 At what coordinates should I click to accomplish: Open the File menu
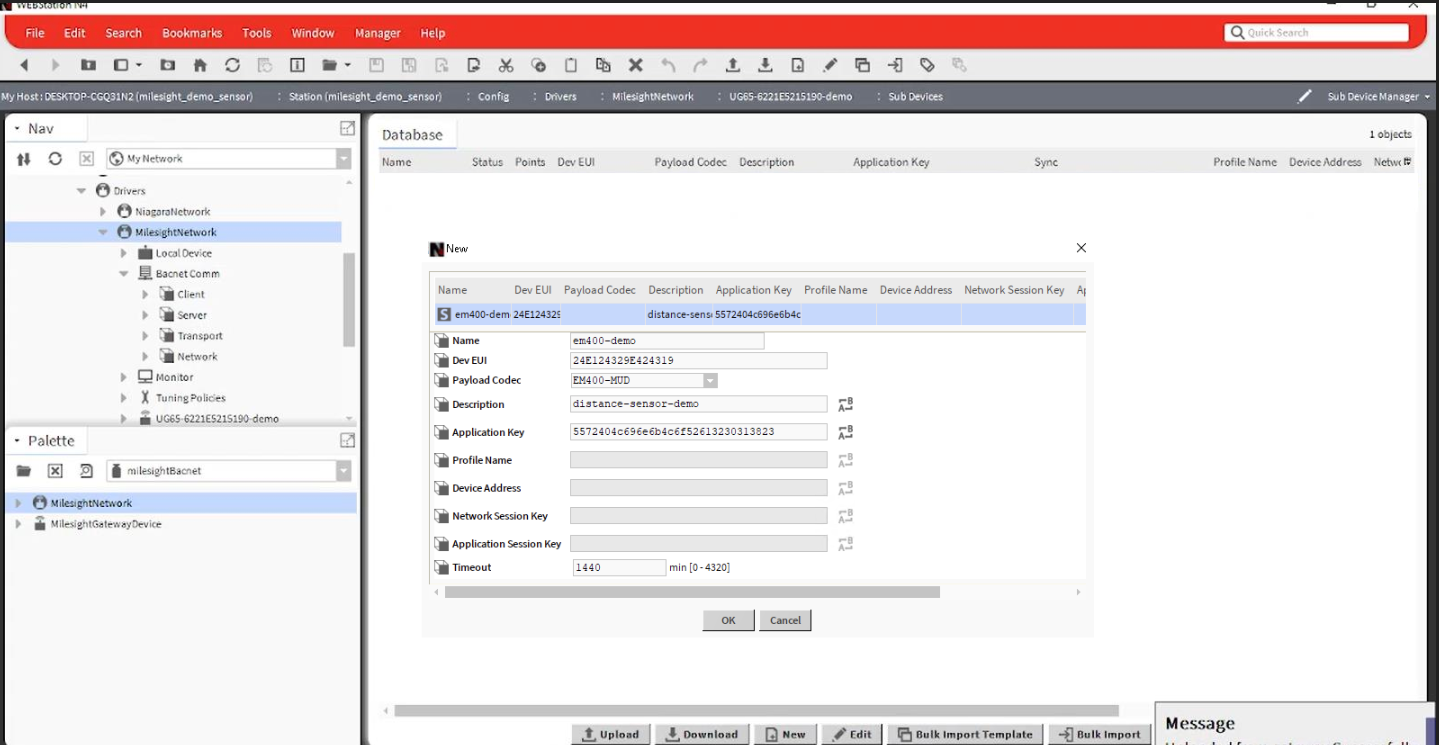(x=35, y=33)
